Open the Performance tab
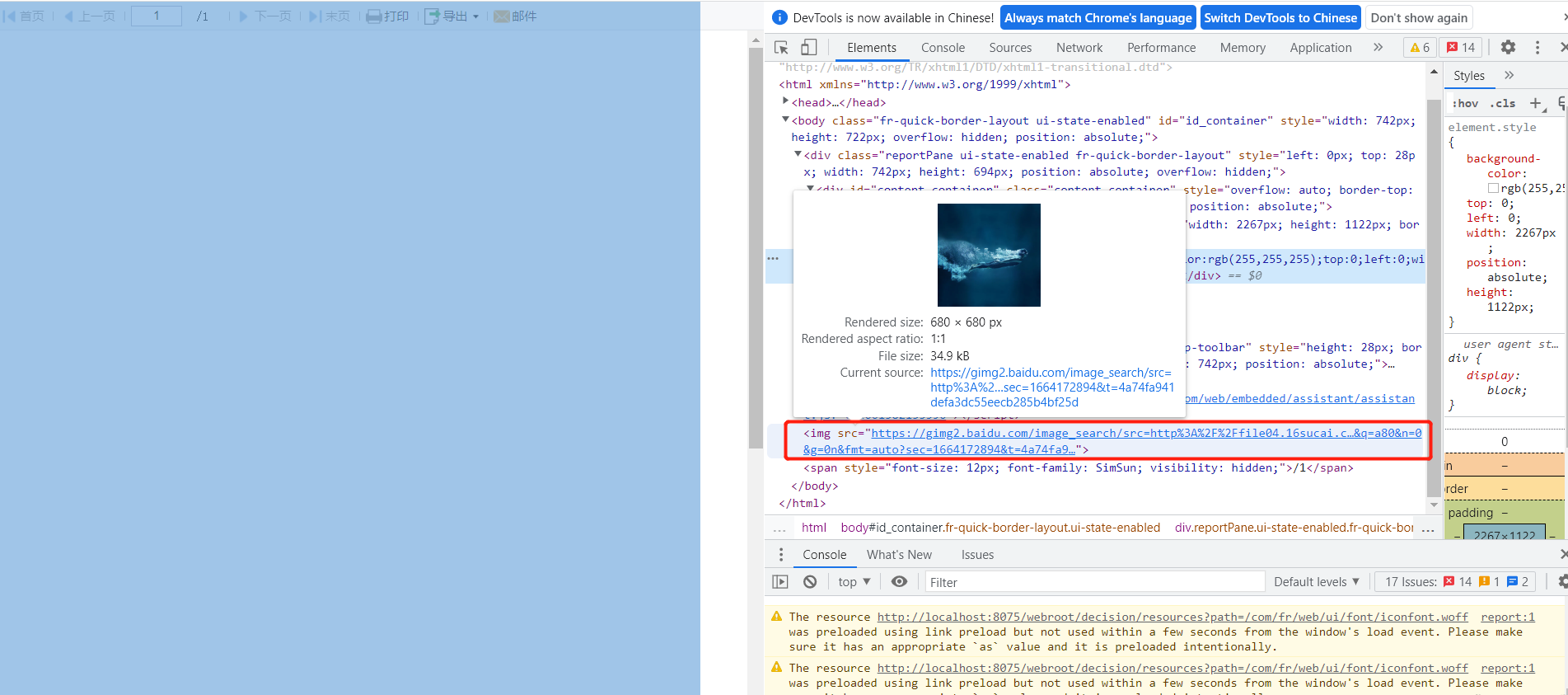The image size is (1568, 695). 1161,48
